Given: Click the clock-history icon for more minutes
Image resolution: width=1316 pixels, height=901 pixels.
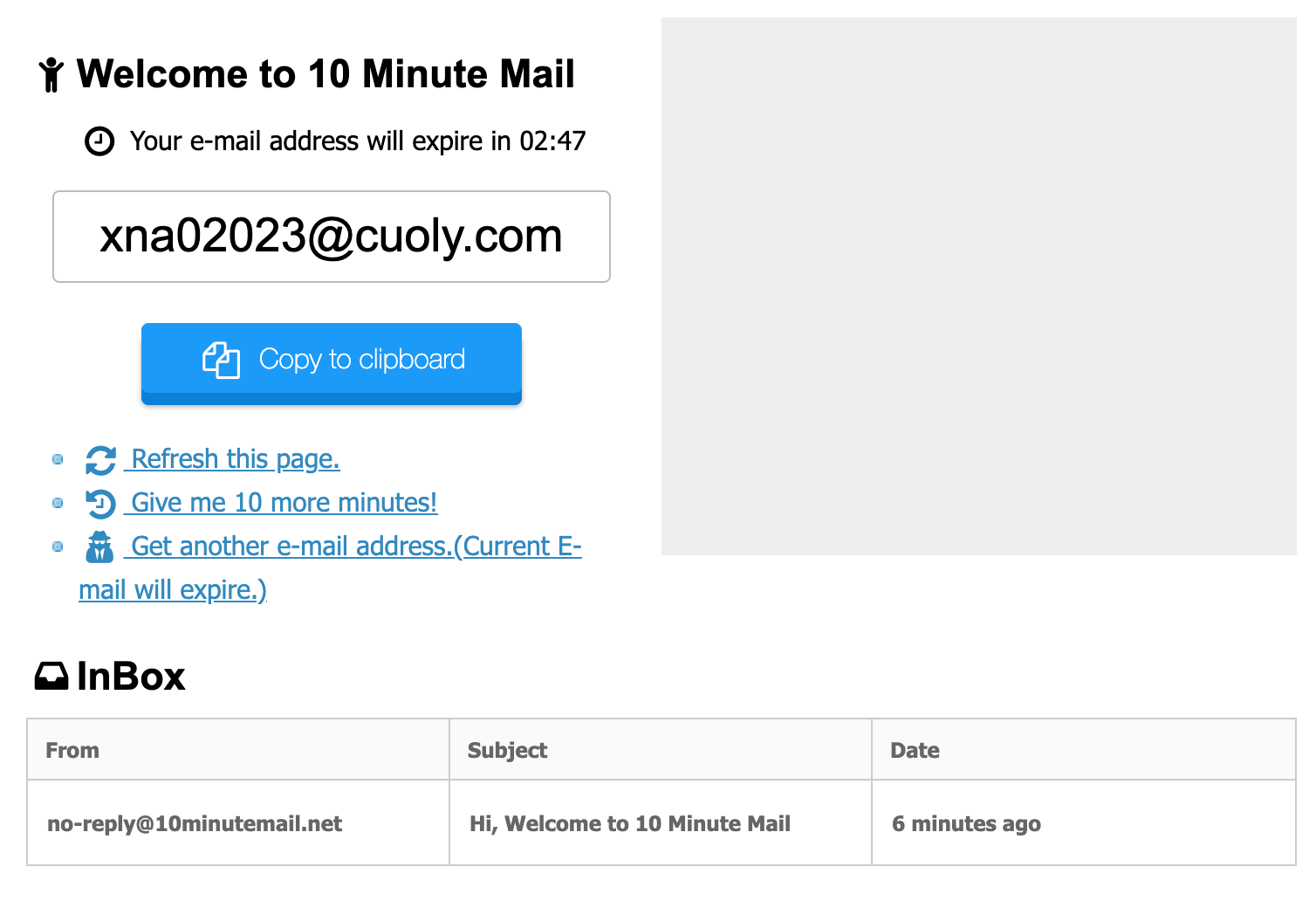Looking at the screenshot, I should pyautogui.click(x=100, y=504).
